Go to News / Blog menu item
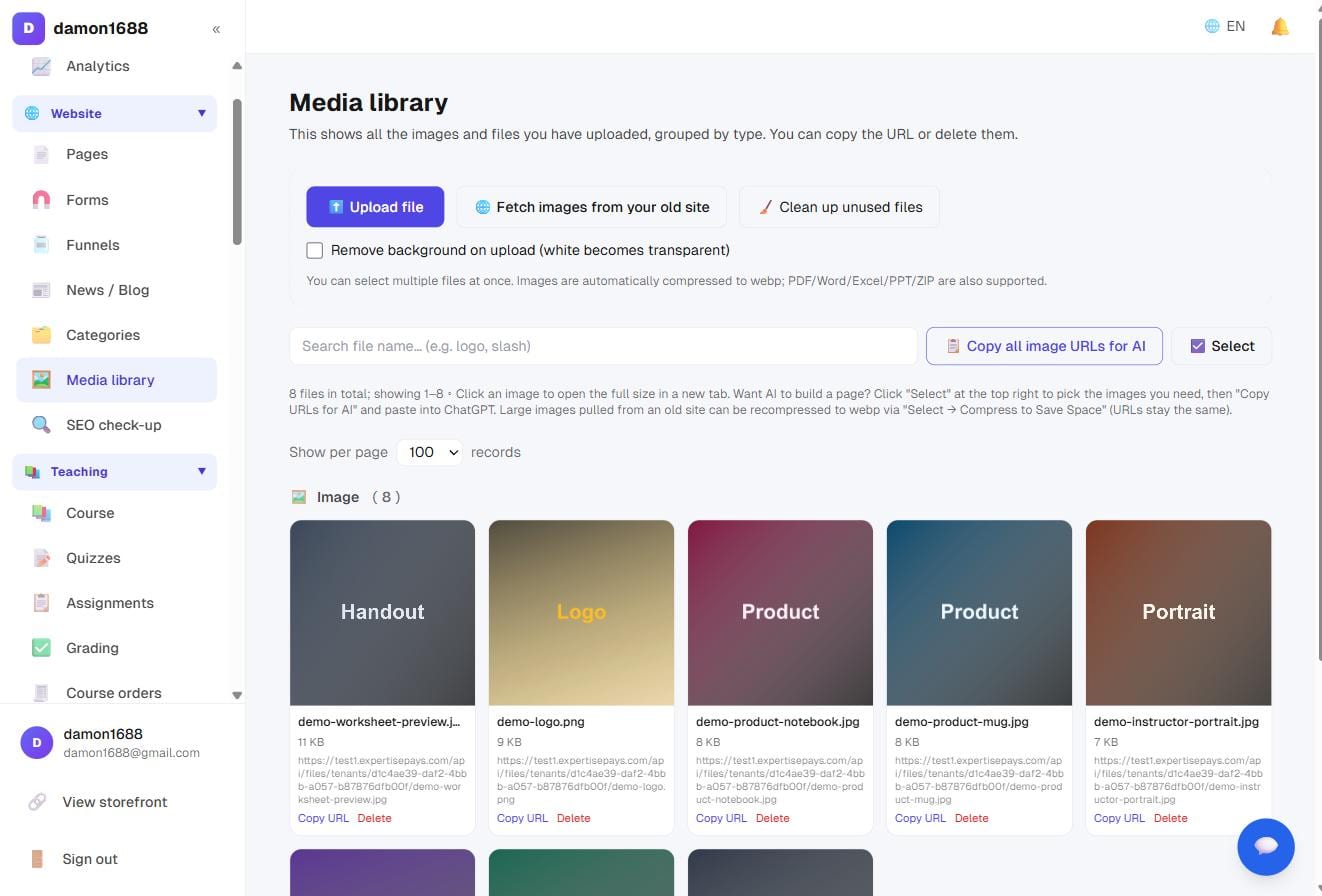Screen dimensions: 1322x896 (116, 290)
